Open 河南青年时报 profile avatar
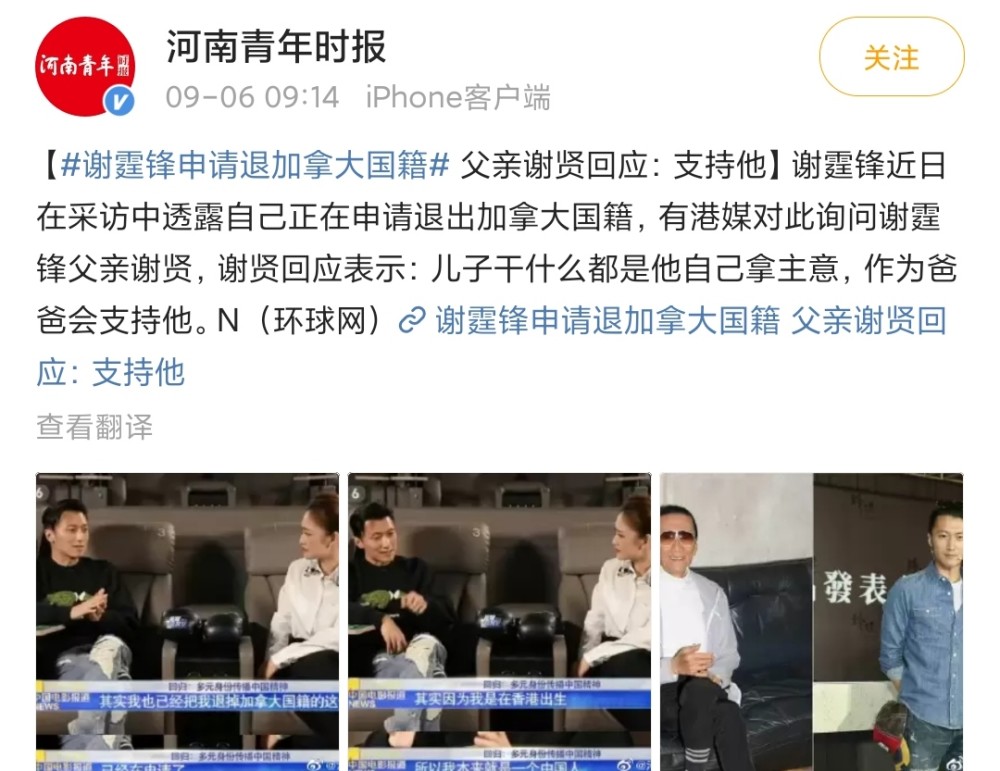Screen dimensions: 1000x771 point(85,67)
